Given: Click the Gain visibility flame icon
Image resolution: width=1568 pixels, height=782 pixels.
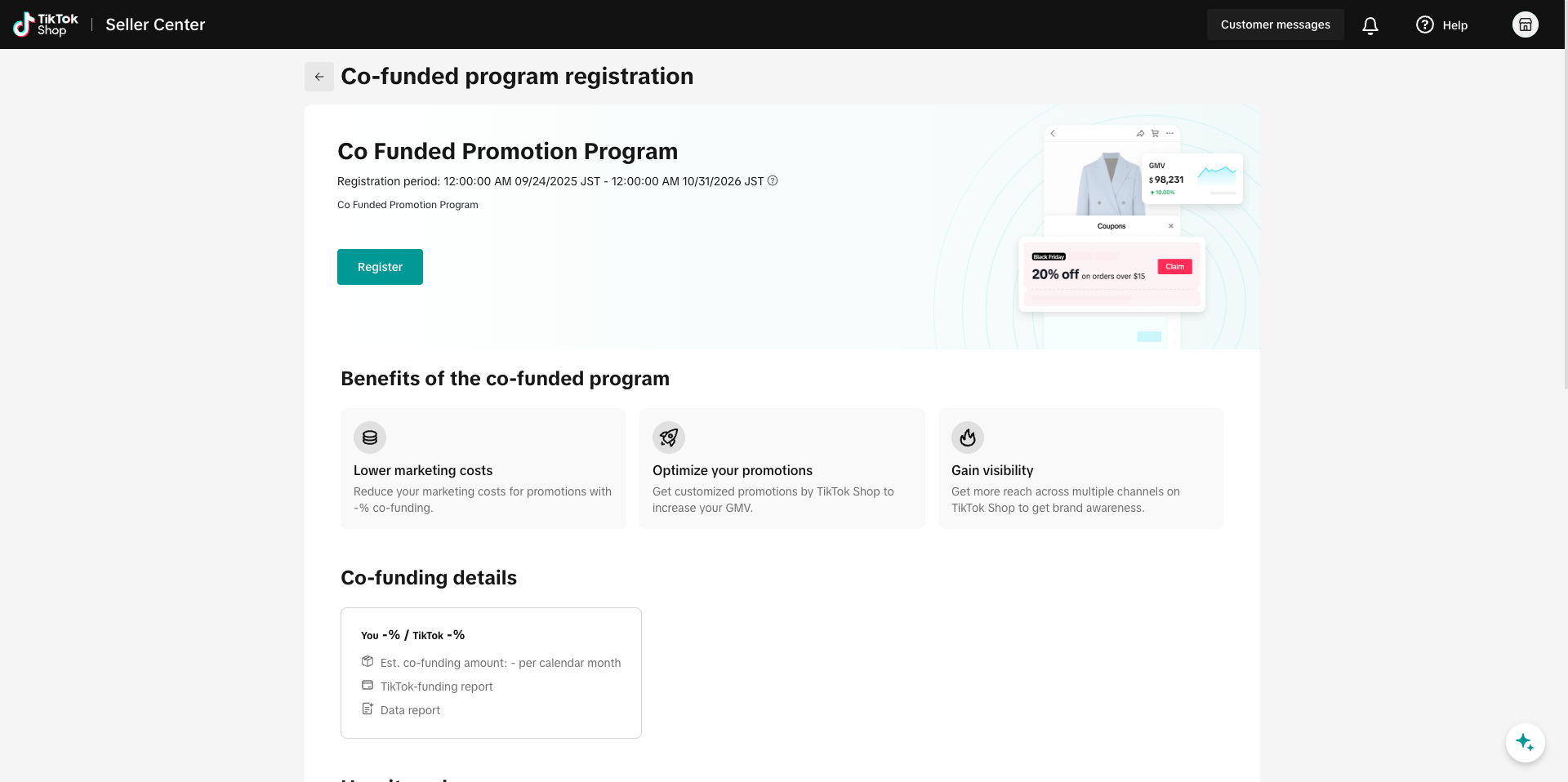Looking at the screenshot, I should [968, 438].
